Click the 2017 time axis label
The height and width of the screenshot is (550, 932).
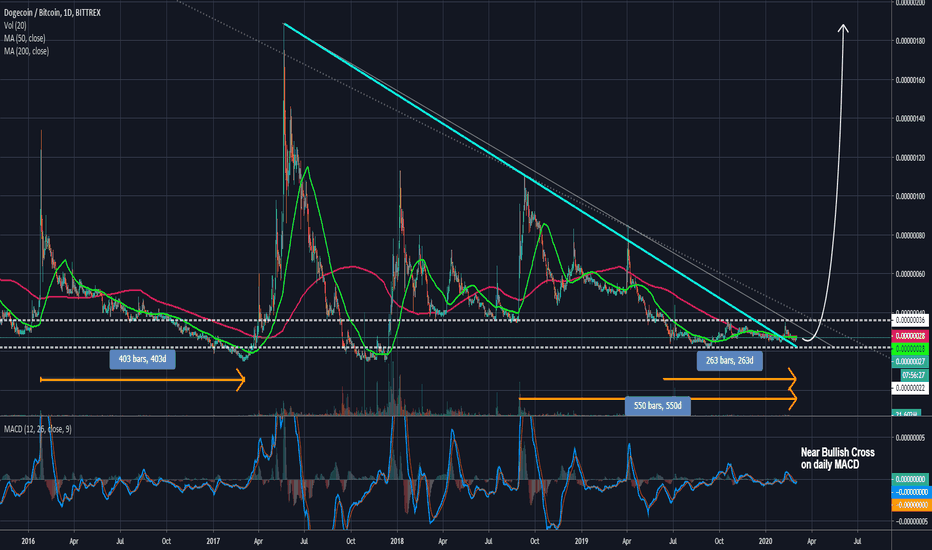(x=213, y=542)
